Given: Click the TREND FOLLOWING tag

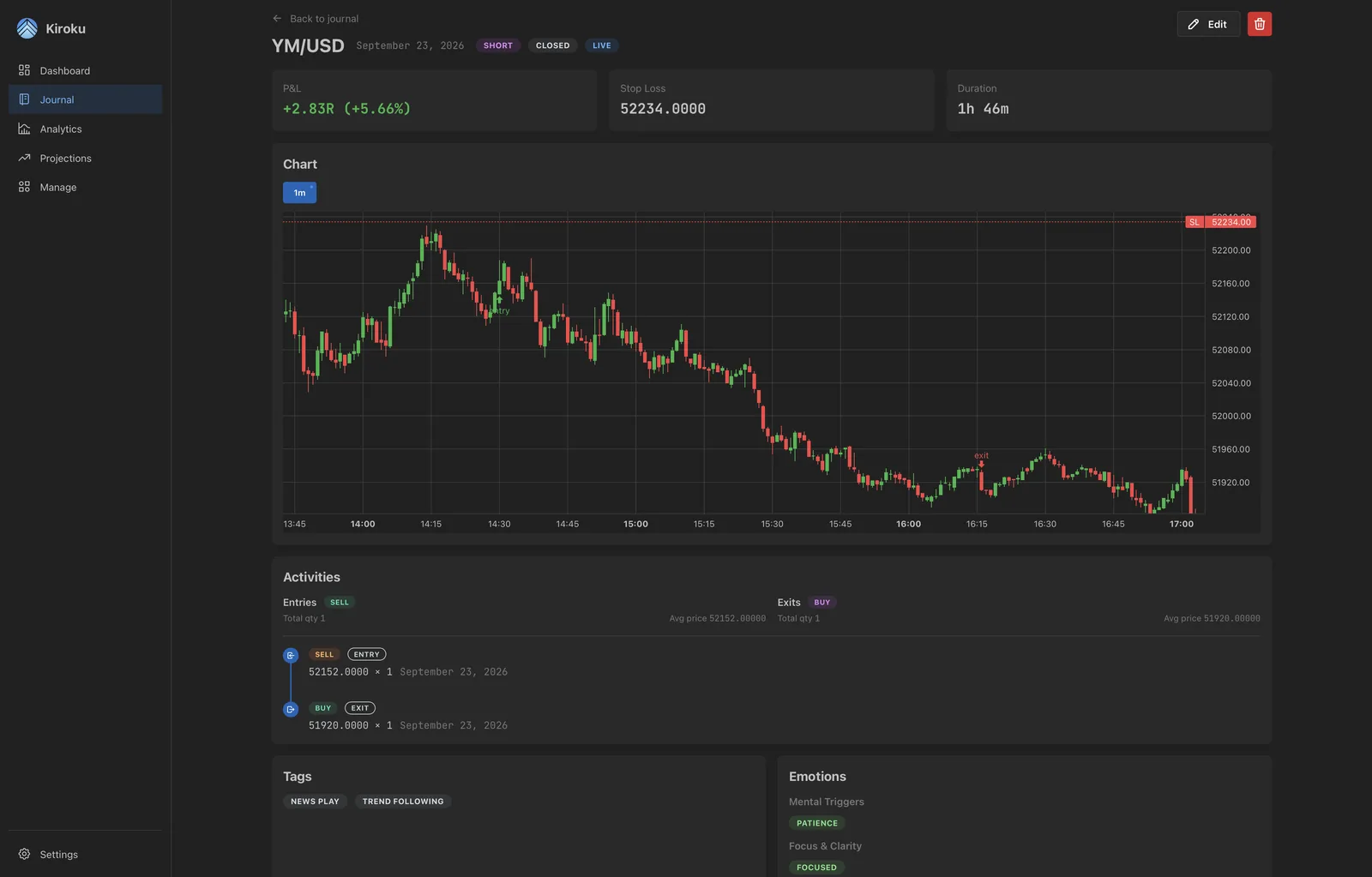Looking at the screenshot, I should [x=403, y=802].
